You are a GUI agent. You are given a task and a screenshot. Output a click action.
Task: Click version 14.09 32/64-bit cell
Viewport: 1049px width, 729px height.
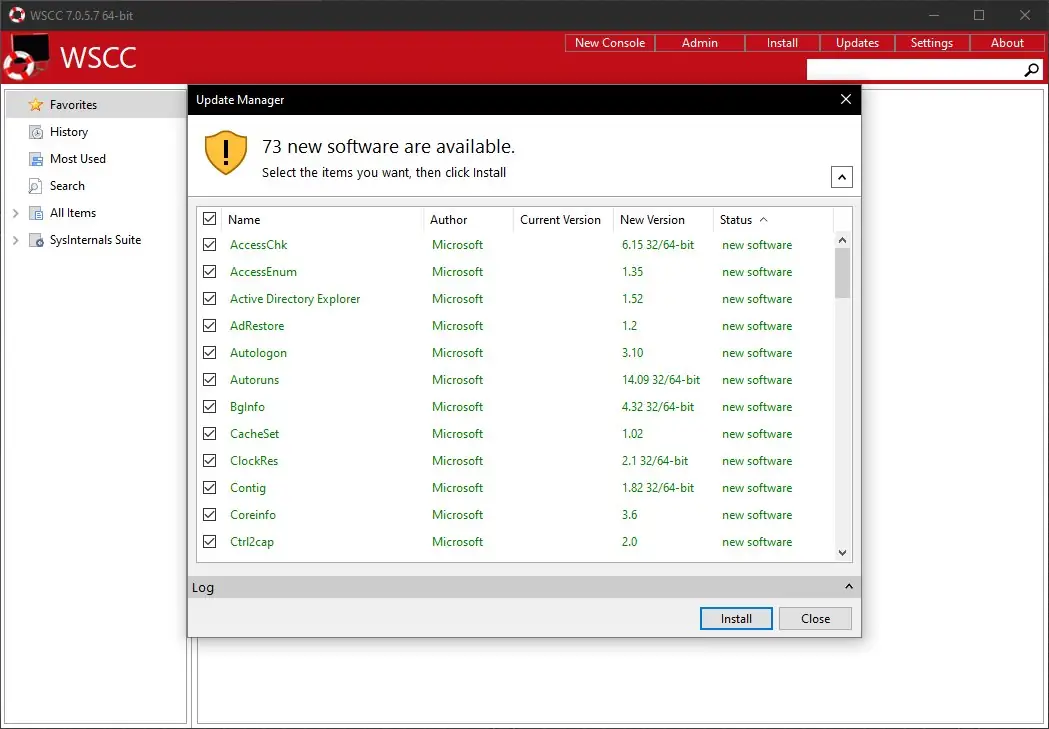coord(661,379)
